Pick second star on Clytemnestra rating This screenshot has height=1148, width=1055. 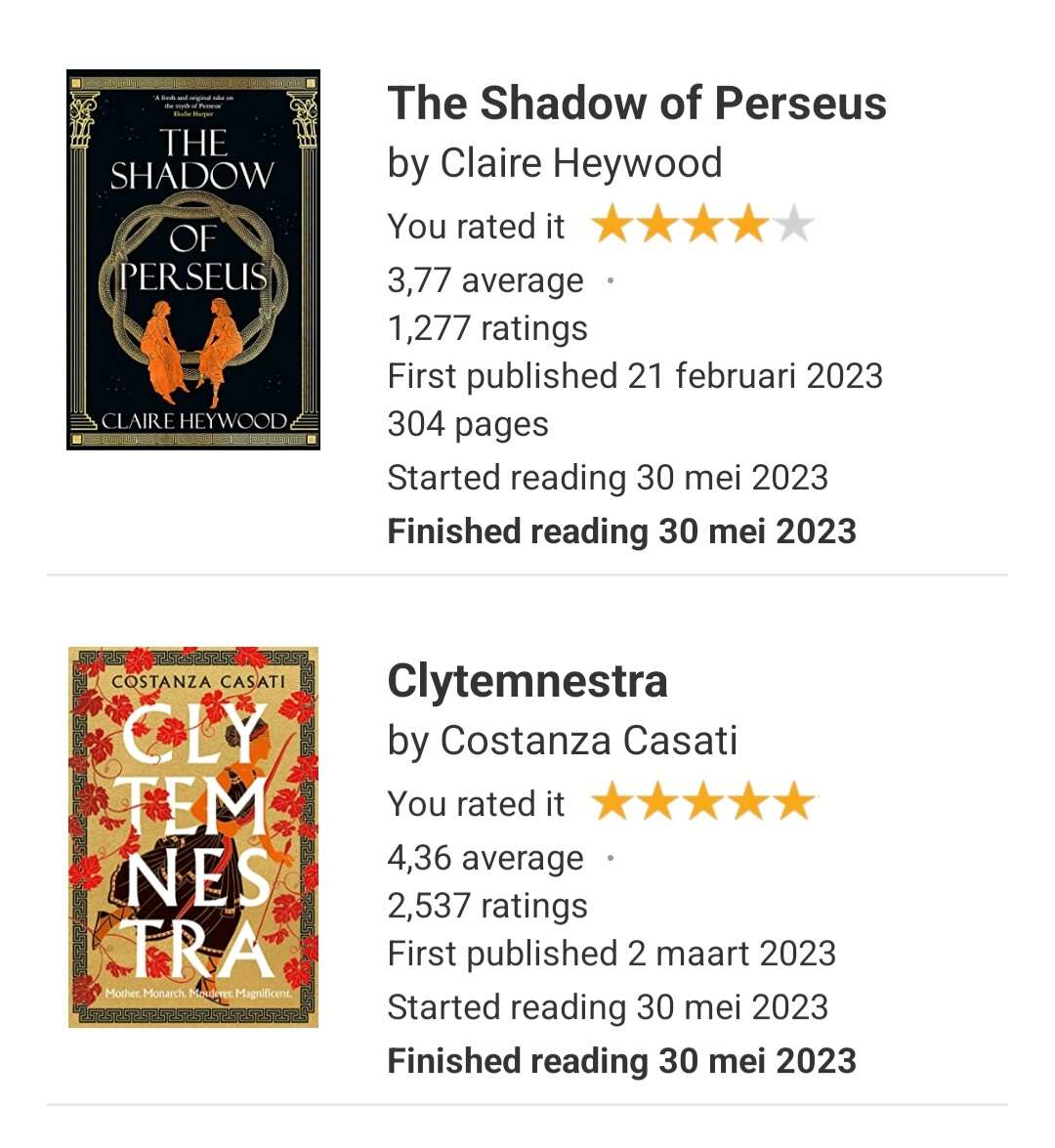point(657,803)
